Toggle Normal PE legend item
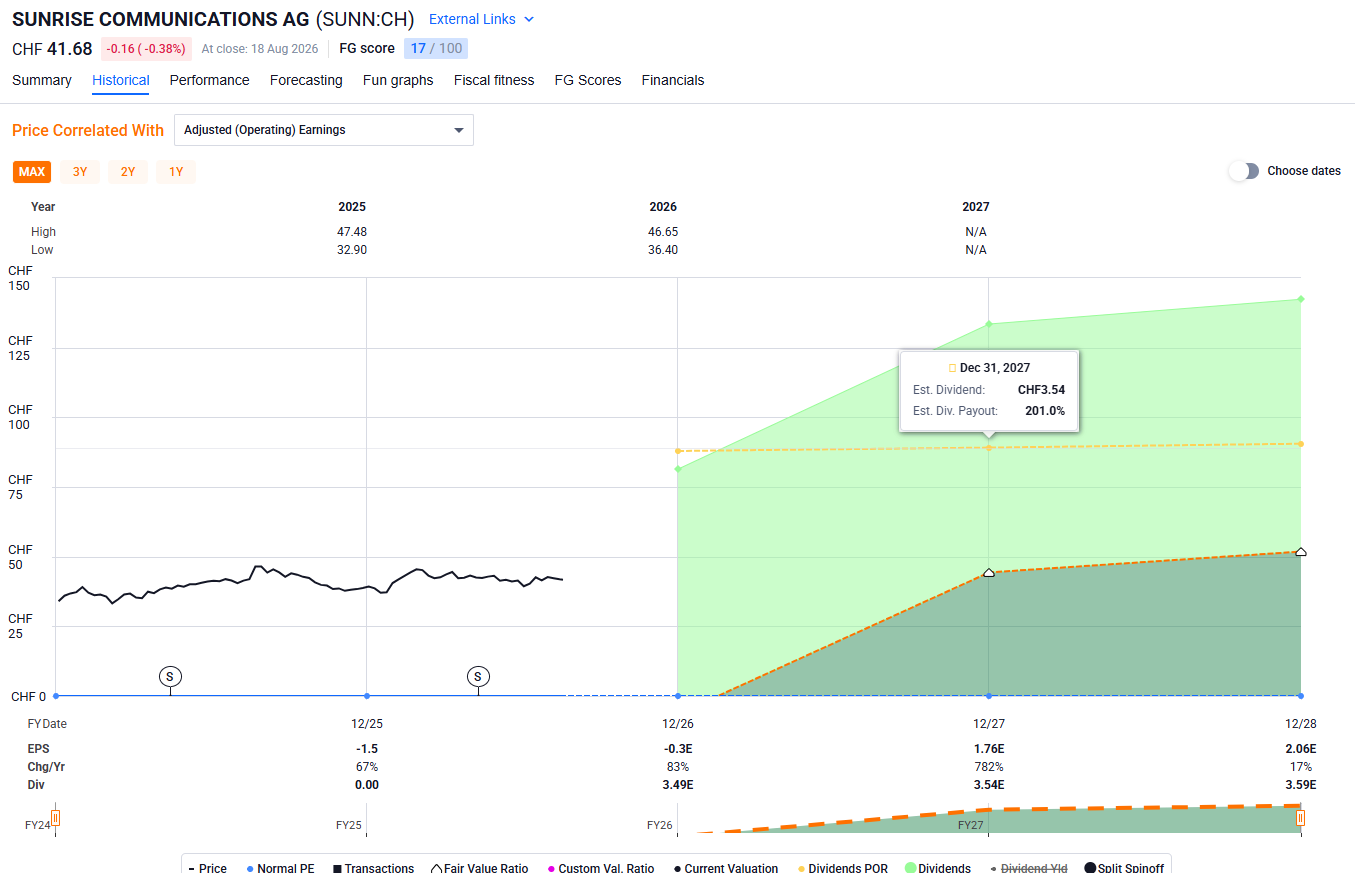This screenshot has width=1355, height=873. pyautogui.click(x=280, y=868)
